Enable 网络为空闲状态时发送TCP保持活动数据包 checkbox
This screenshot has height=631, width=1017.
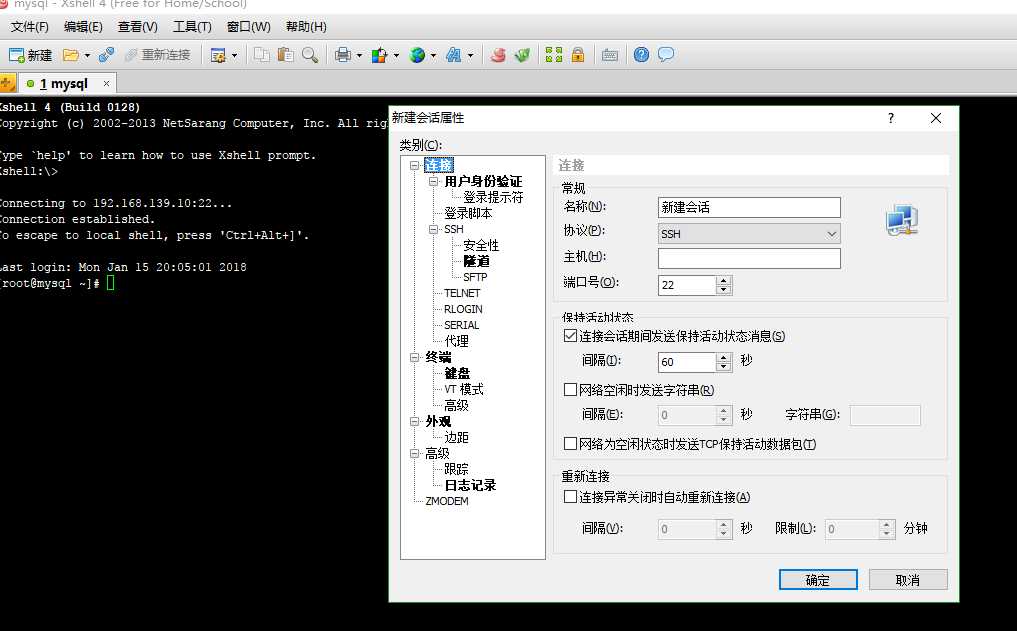(570, 444)
